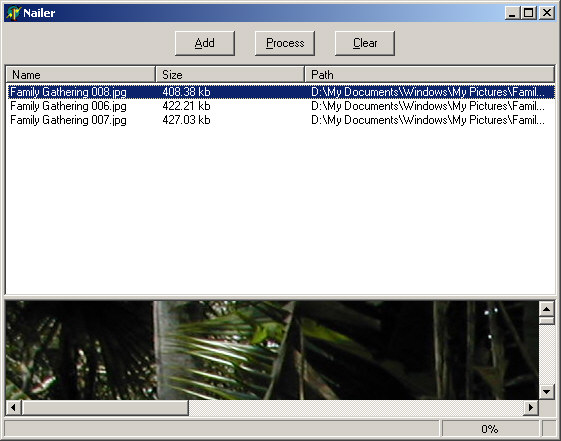Sort list by Path column header
The image size is (561, 441).
tap(429, 74)
